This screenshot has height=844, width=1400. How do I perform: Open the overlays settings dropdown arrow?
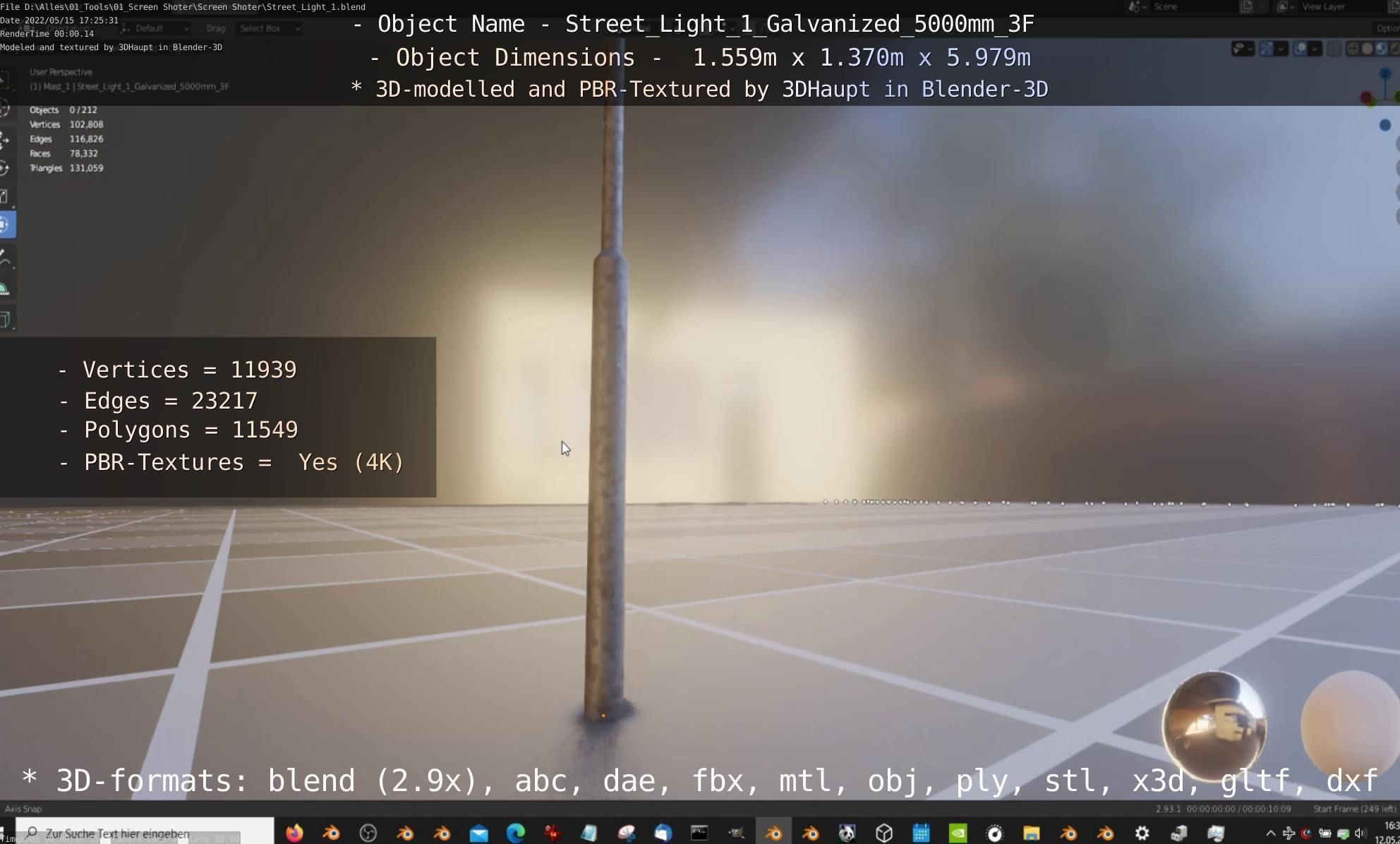[x=1315, y=49]
